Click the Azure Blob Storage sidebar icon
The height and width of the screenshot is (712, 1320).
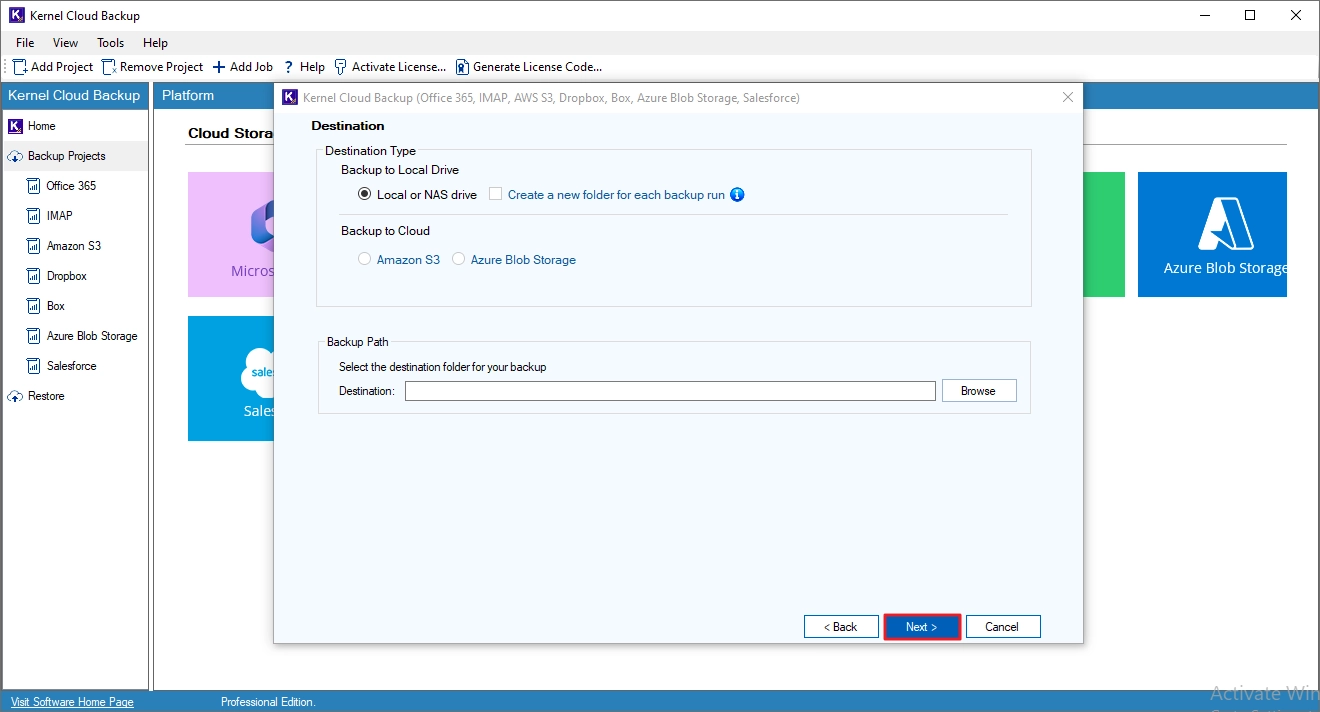[34, 336]
